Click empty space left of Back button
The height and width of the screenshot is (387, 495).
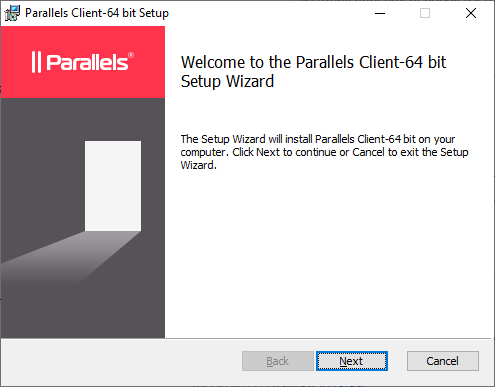(x=122, y=361)
